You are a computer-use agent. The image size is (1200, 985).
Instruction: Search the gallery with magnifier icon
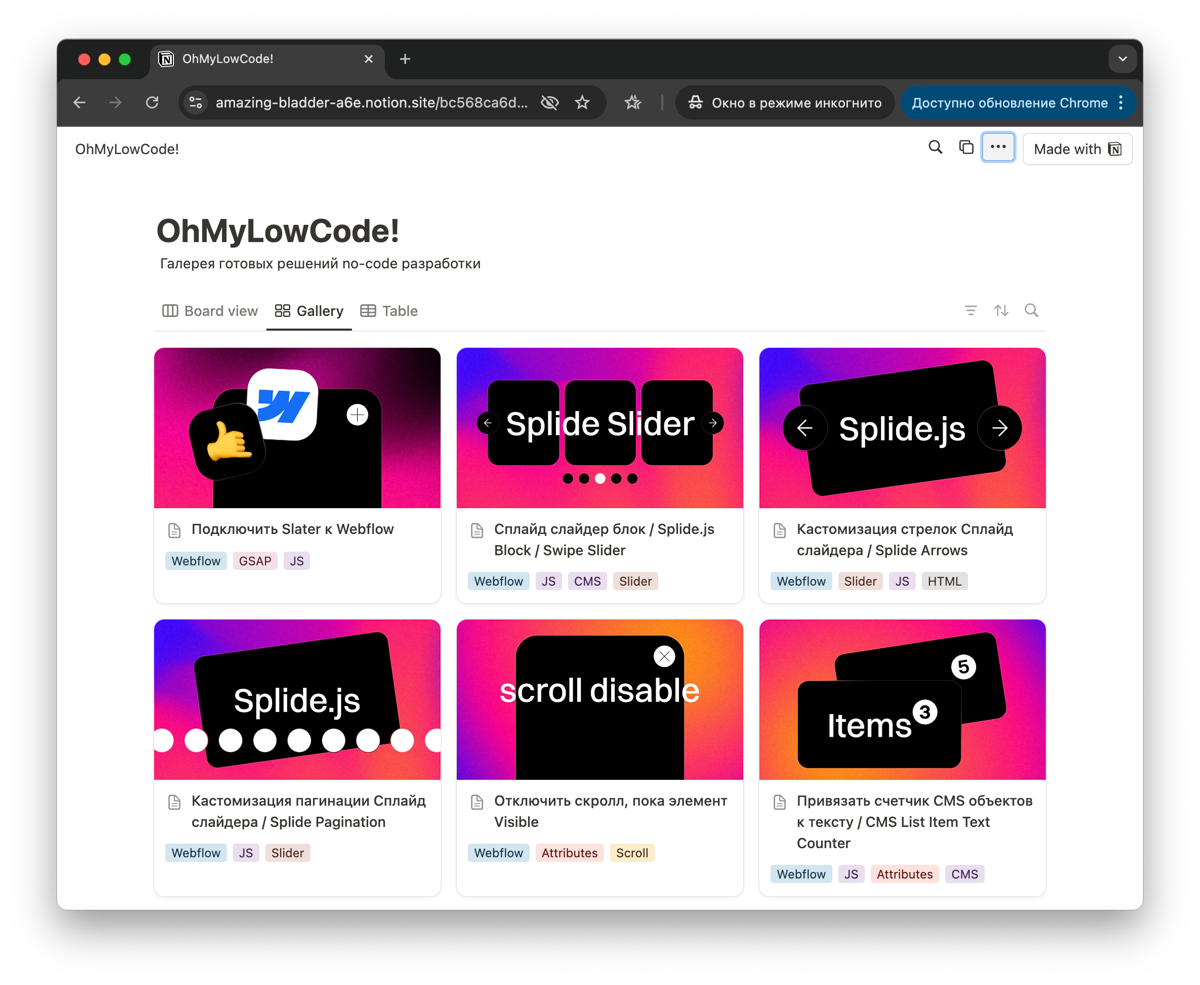tap(1031, 311)
